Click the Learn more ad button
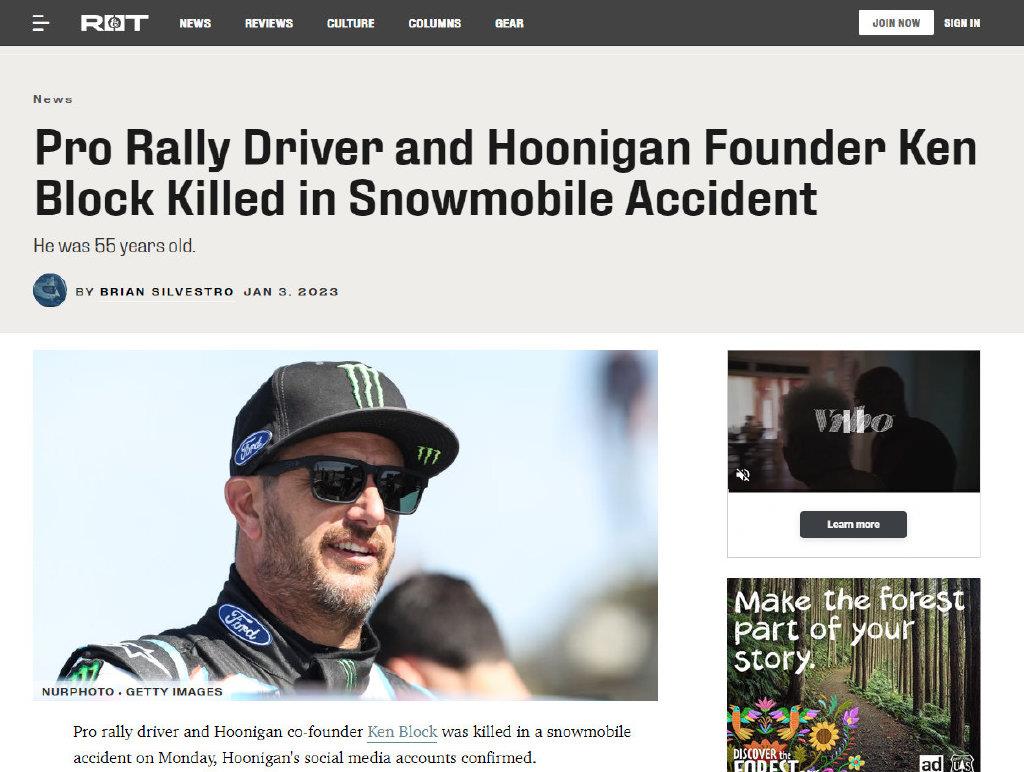 tap(853, 524)
